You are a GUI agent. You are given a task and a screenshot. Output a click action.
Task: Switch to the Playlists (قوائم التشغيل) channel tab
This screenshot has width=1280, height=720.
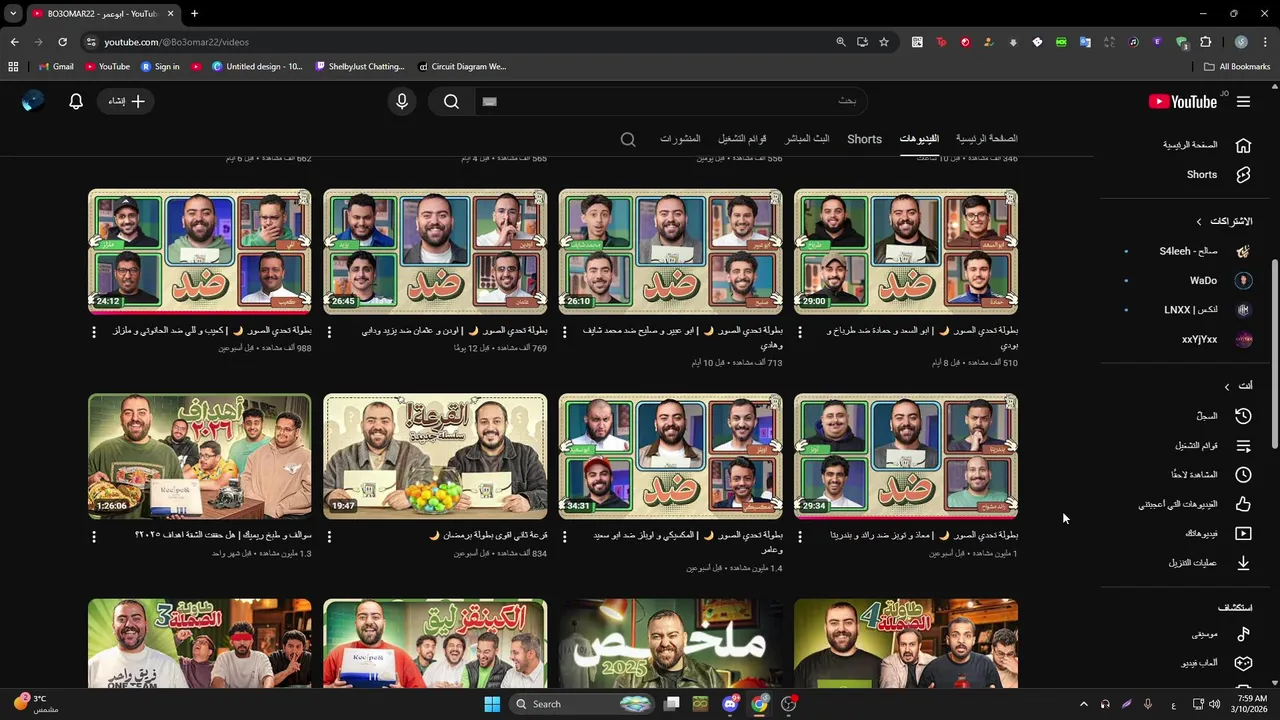click(x=742, y=139)
